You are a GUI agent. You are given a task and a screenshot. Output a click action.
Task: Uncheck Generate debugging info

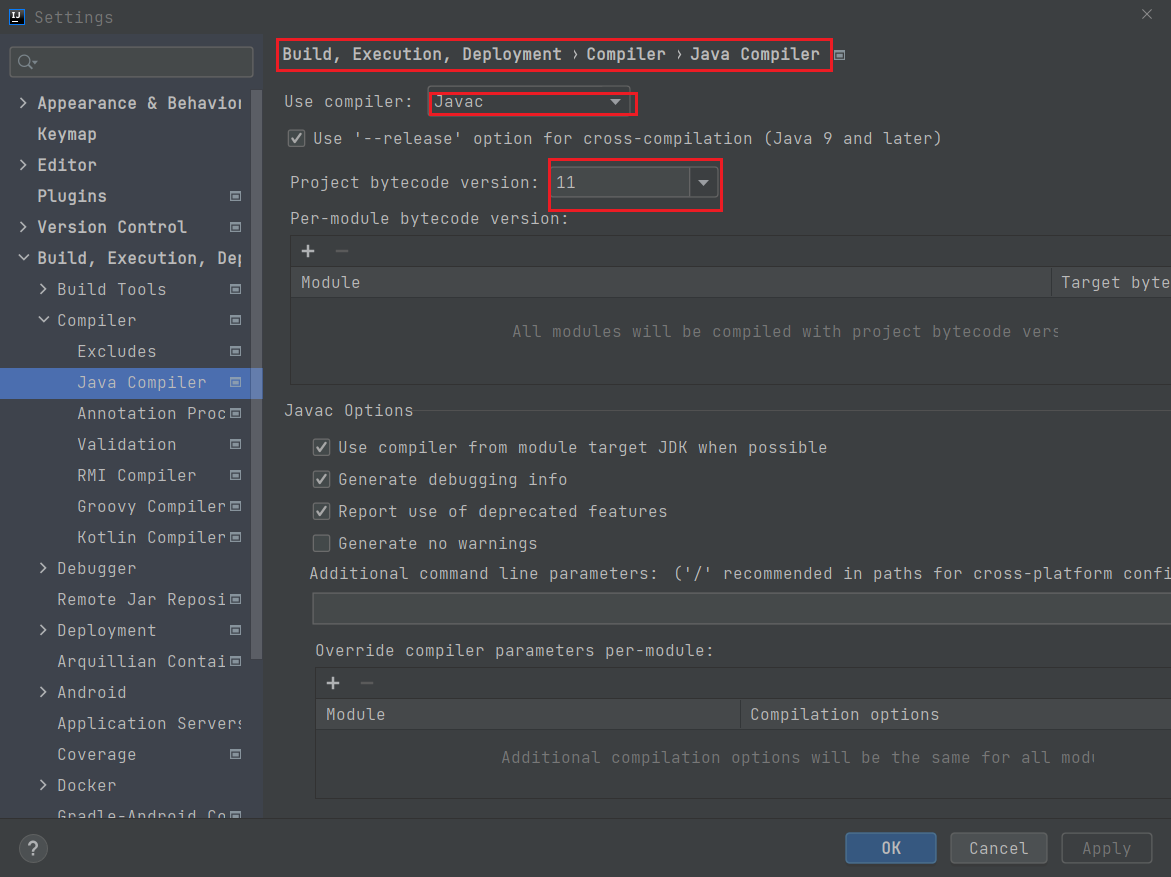coord(321,479)
